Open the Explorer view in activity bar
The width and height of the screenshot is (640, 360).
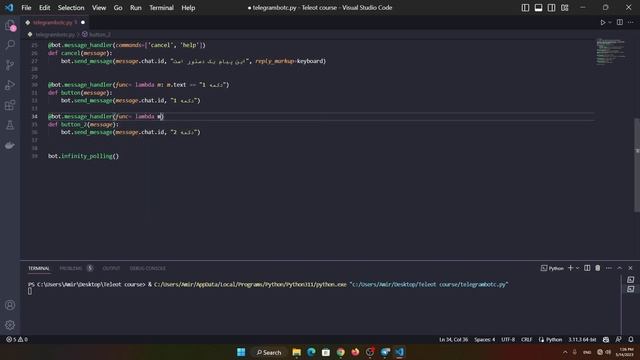10,25
